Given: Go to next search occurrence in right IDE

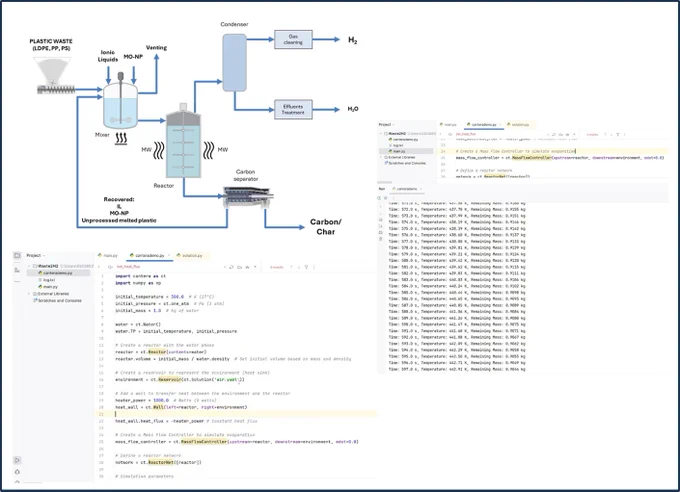Looking at the screenshot, I should click(611, 134).
